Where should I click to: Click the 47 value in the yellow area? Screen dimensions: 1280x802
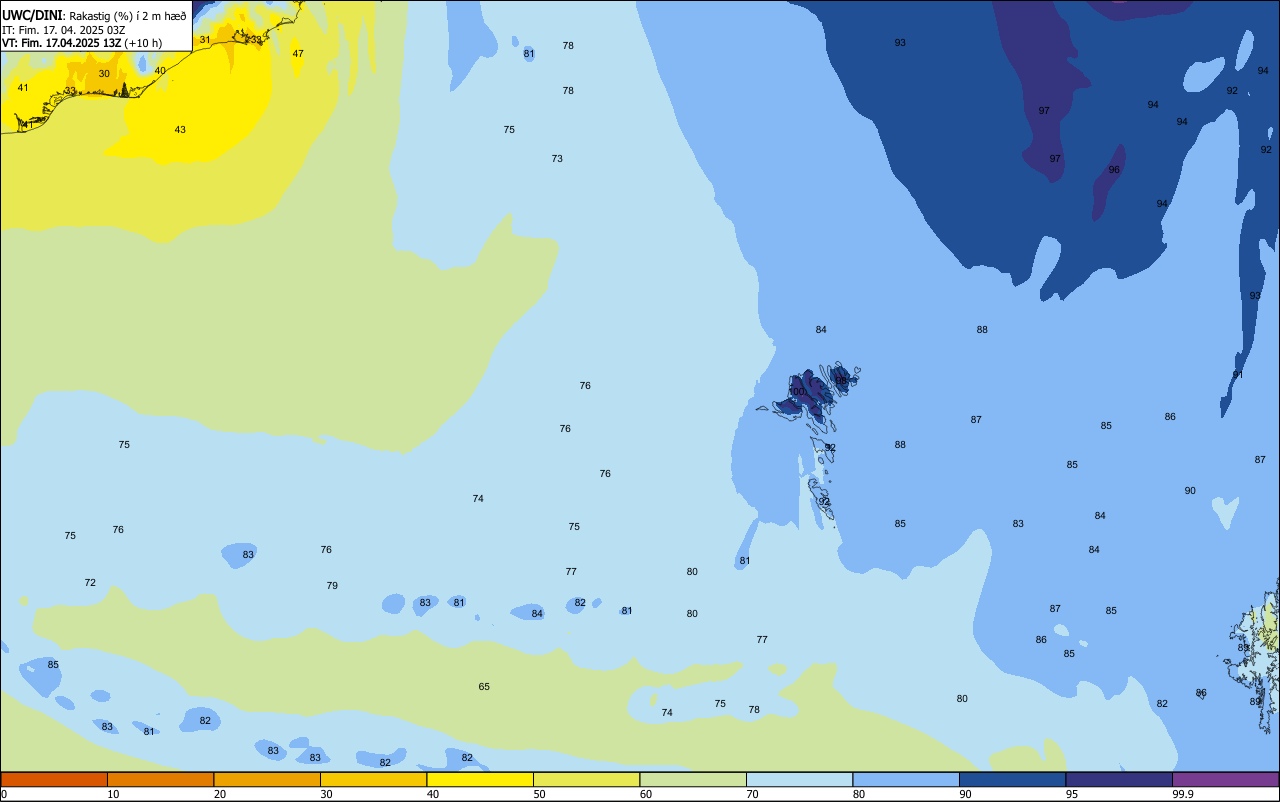click(x=298, y=54)
